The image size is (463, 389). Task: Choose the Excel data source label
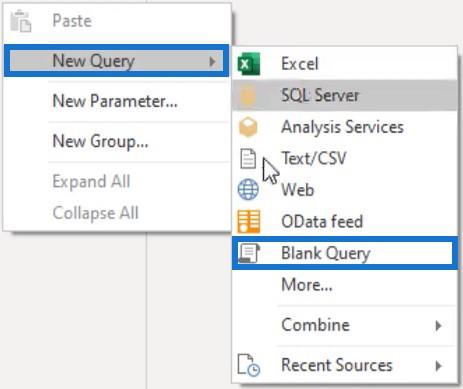[300, 64]
